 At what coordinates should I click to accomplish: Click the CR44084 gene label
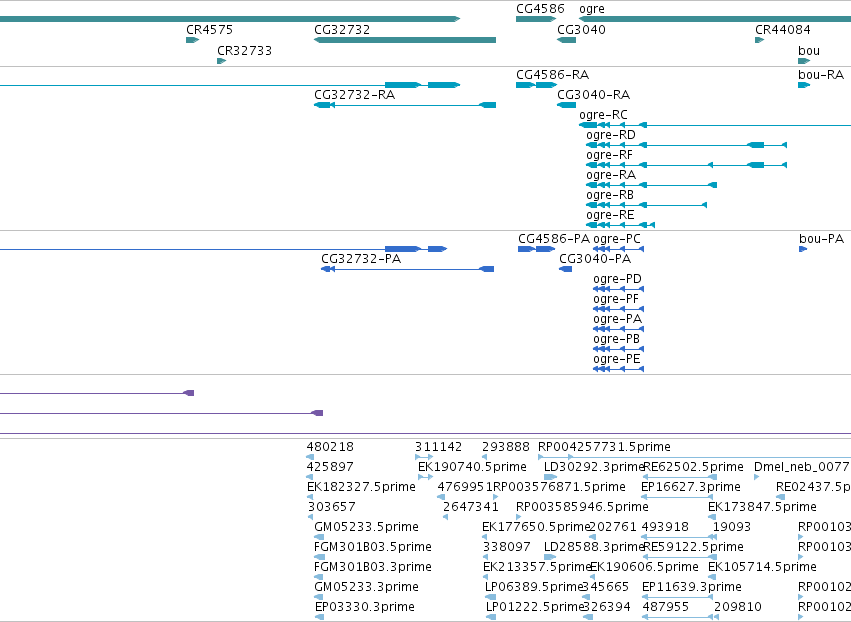[x=783, y=30]
